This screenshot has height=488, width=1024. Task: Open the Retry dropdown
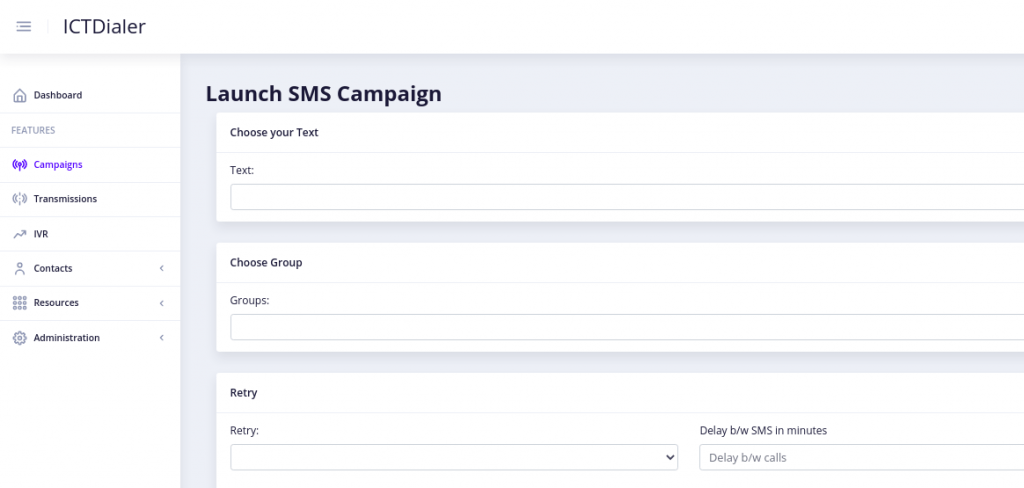click(454, 457)
